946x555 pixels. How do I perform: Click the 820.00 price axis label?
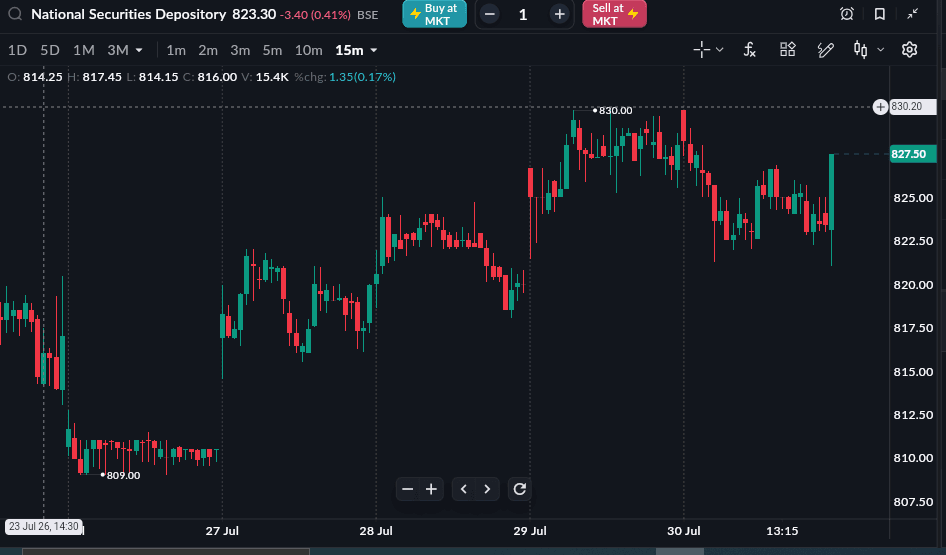point(913,285)
